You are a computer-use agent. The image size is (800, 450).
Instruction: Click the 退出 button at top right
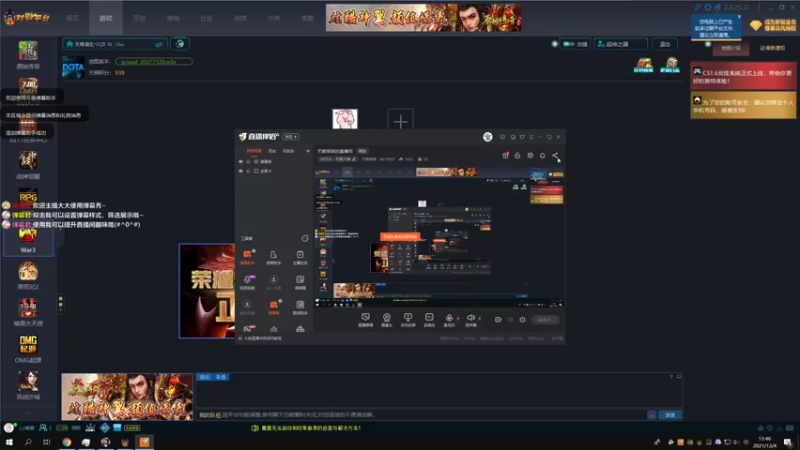point(665,44)
